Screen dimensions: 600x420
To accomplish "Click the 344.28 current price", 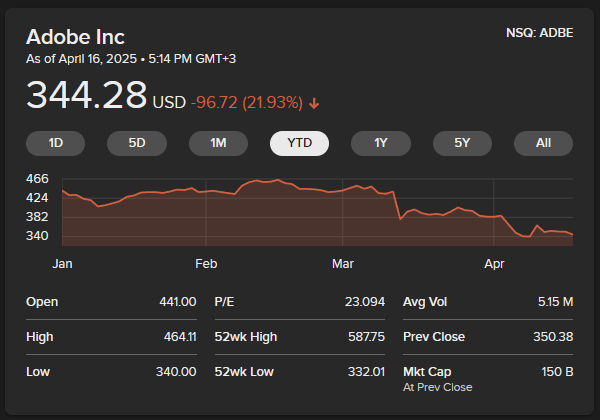I will pyautogui.click(x=87, y=97).
